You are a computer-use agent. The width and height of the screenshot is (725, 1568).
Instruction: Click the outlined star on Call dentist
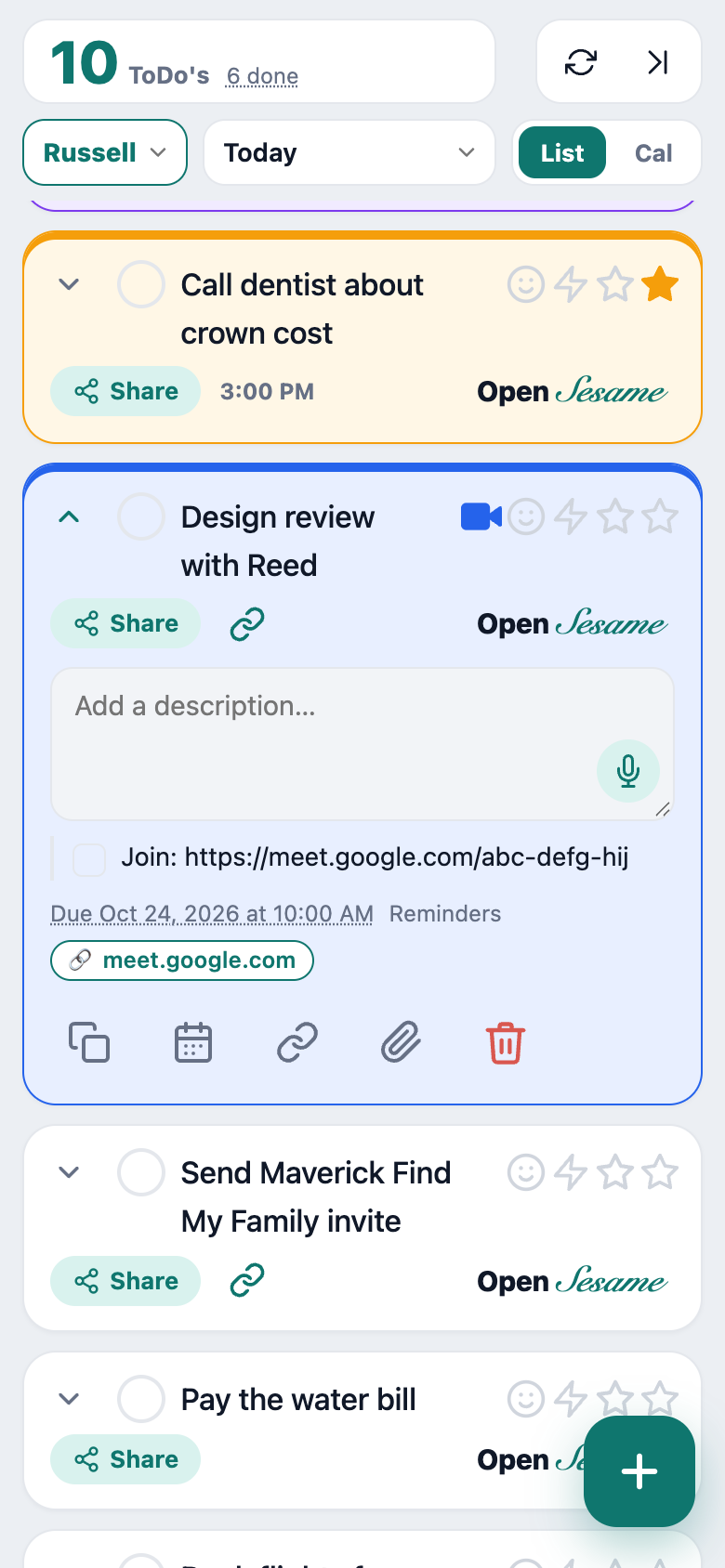click(x=615, y=284)
